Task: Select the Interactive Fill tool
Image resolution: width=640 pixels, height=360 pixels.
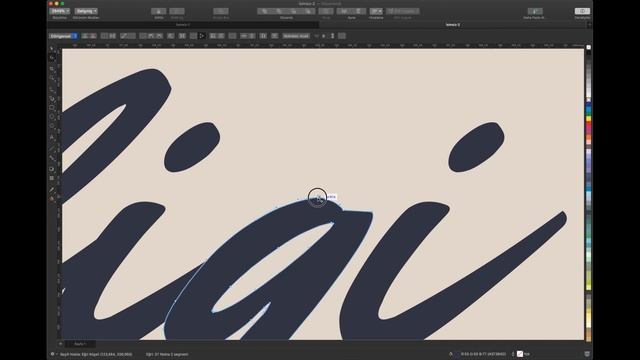Action: (52, 199)
